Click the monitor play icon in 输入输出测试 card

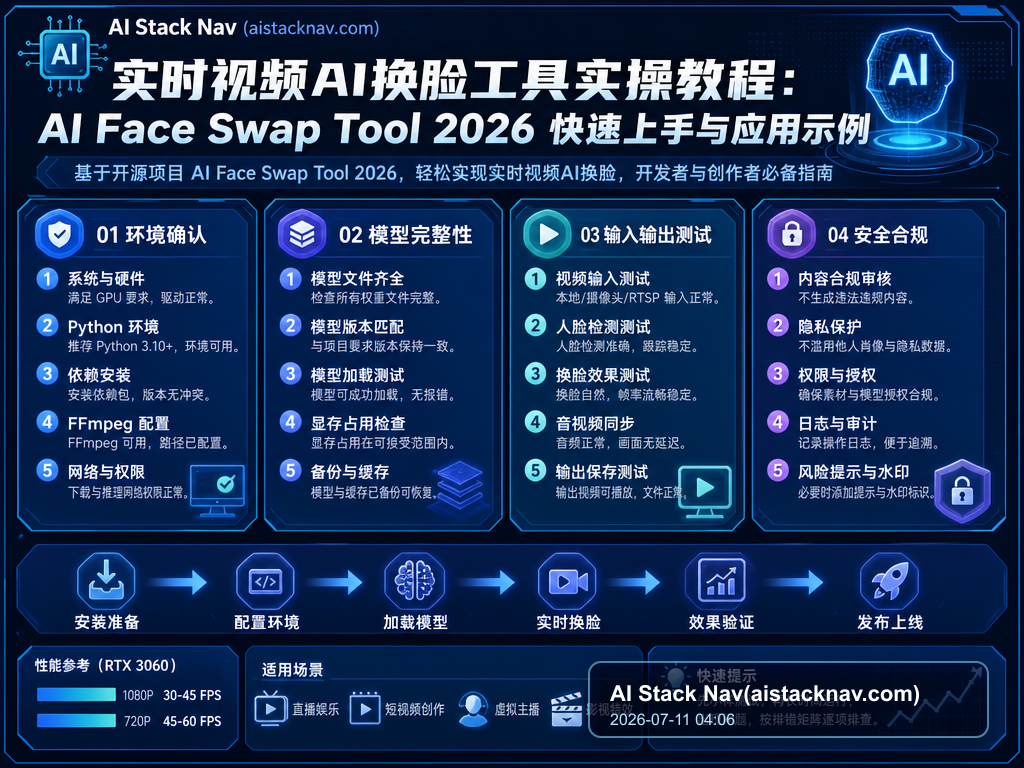(x=705, y=492)
